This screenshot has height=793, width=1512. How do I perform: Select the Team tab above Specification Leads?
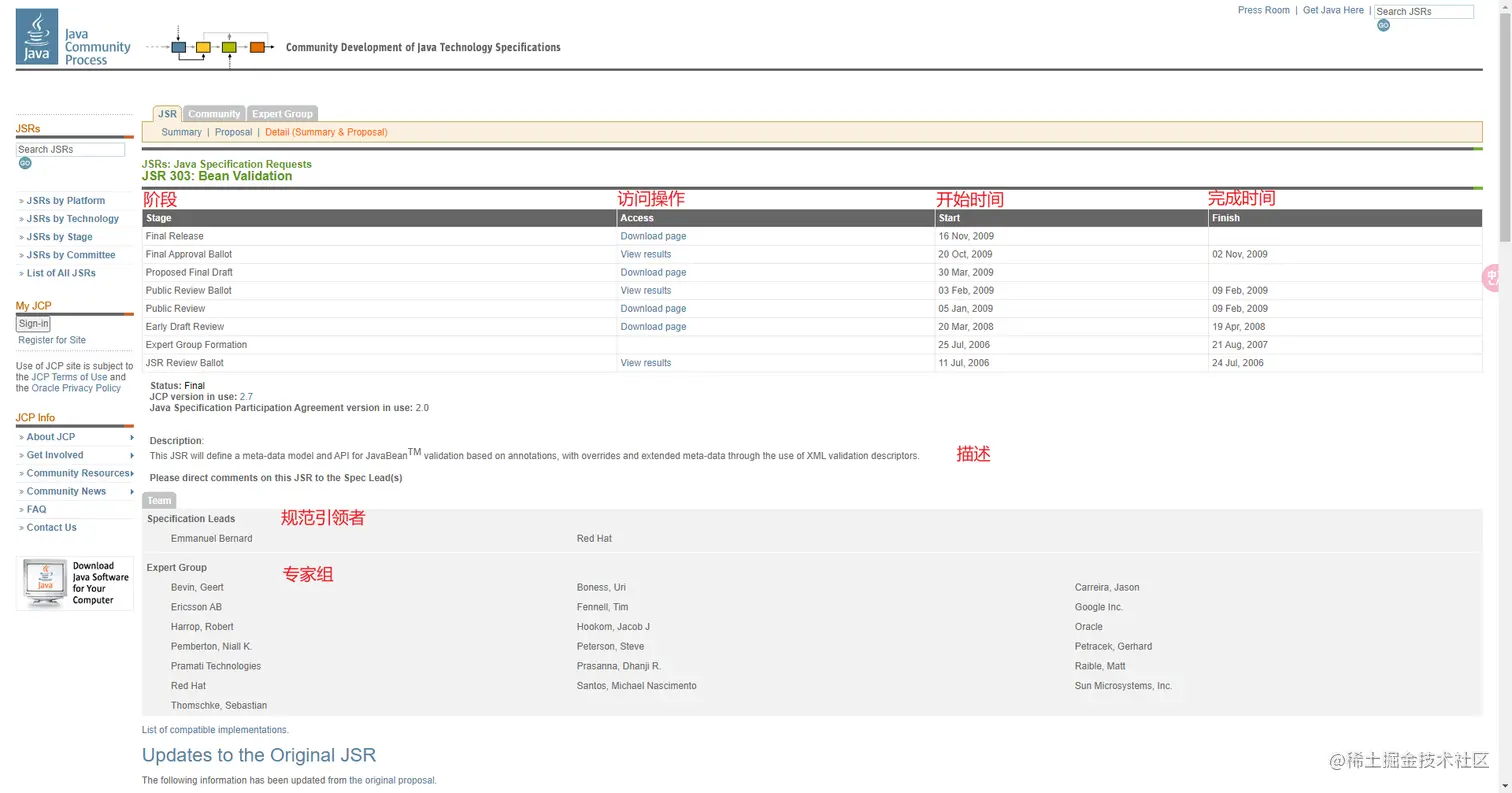[x=159, y=500]
